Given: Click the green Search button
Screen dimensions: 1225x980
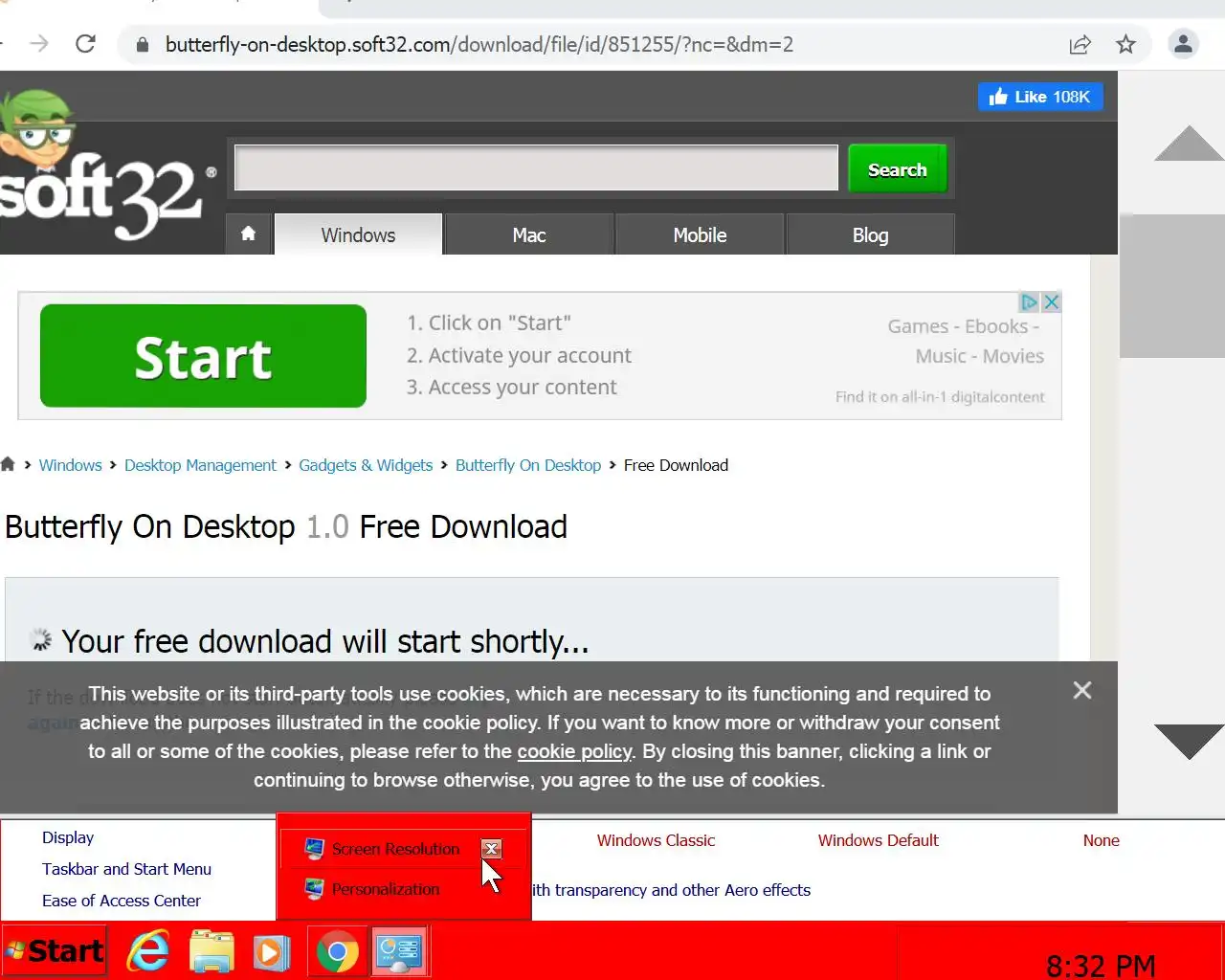Looking at the screenshot, I should pyautogui.click(x=898, y=169).
